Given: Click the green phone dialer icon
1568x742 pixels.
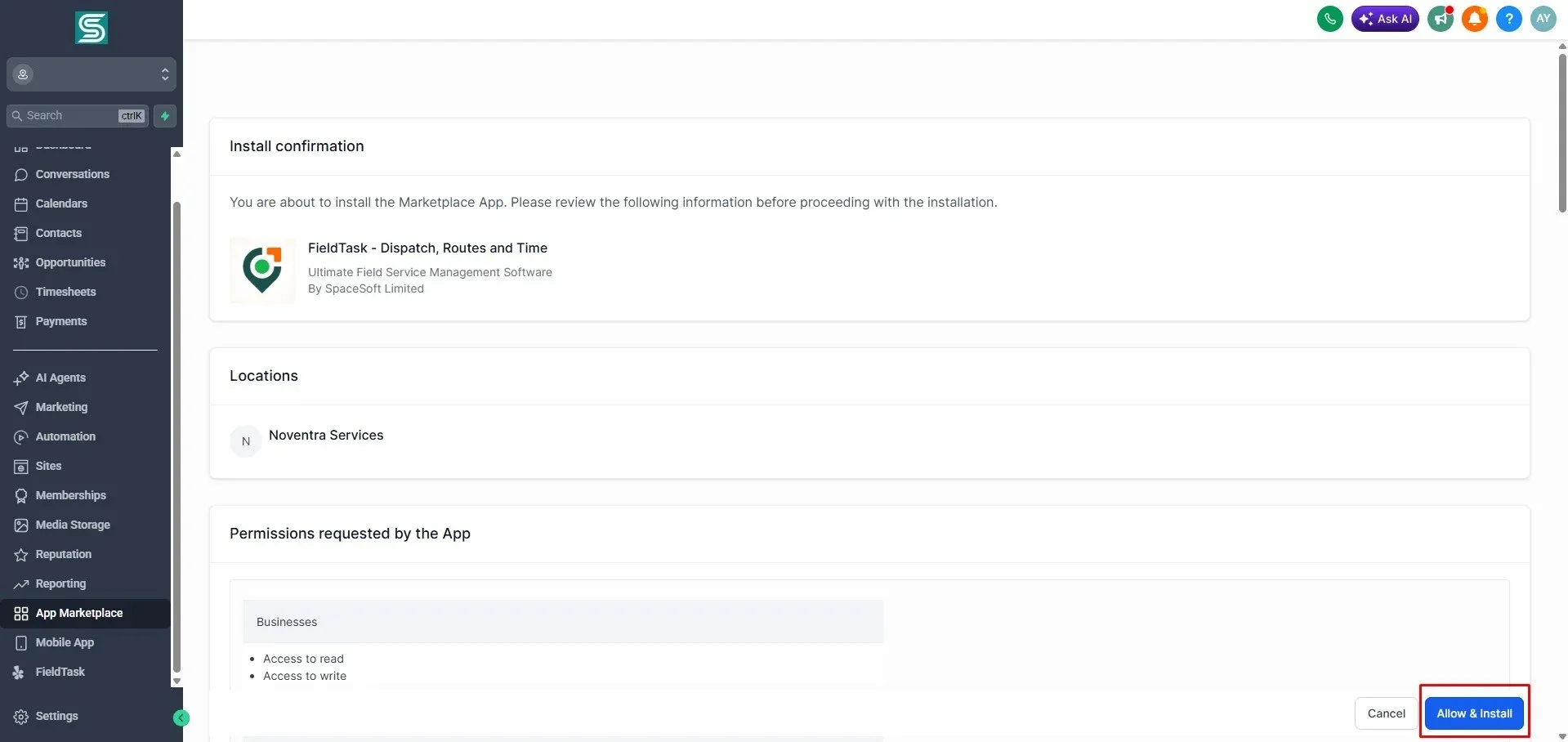Looking at the screenshot, I should [1329, 19].
